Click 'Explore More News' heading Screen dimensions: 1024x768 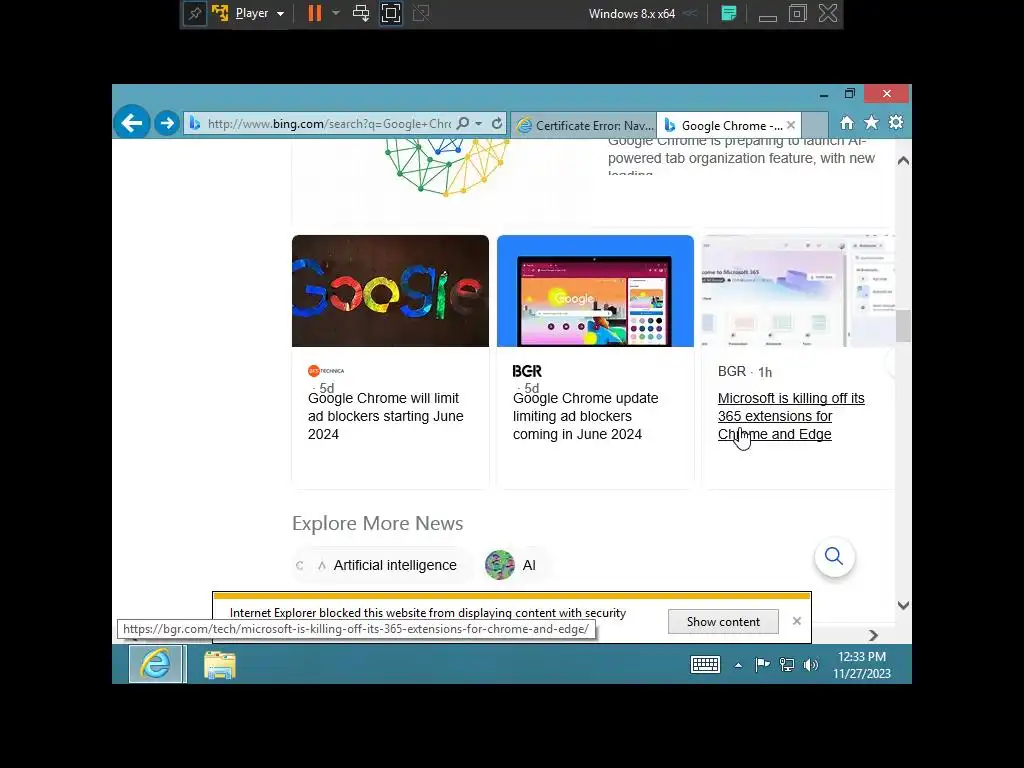click(377, 523)
